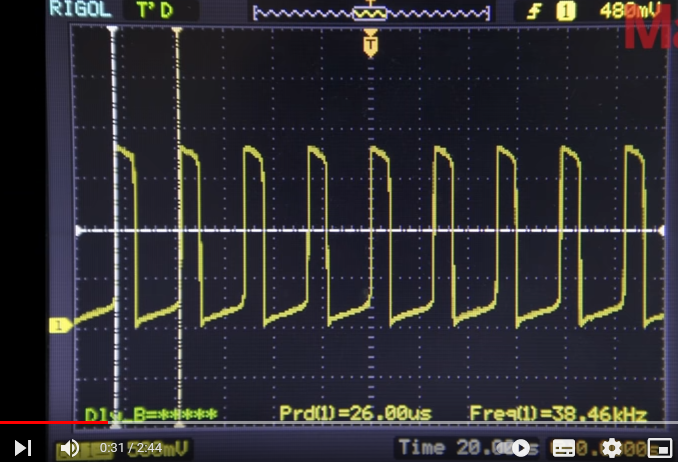Image resolution: width=678 pixels, height=462 pixels.
Task: Click the rising edge trigger icon
Action: tap(534, 11)
